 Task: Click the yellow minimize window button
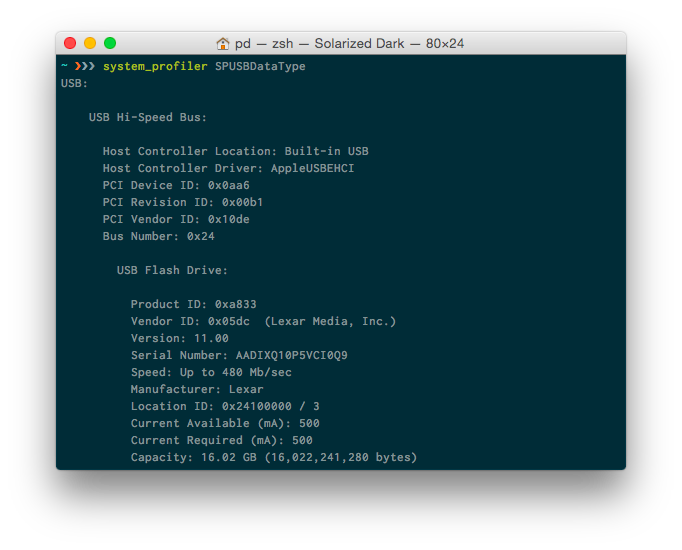click(90, 43)
